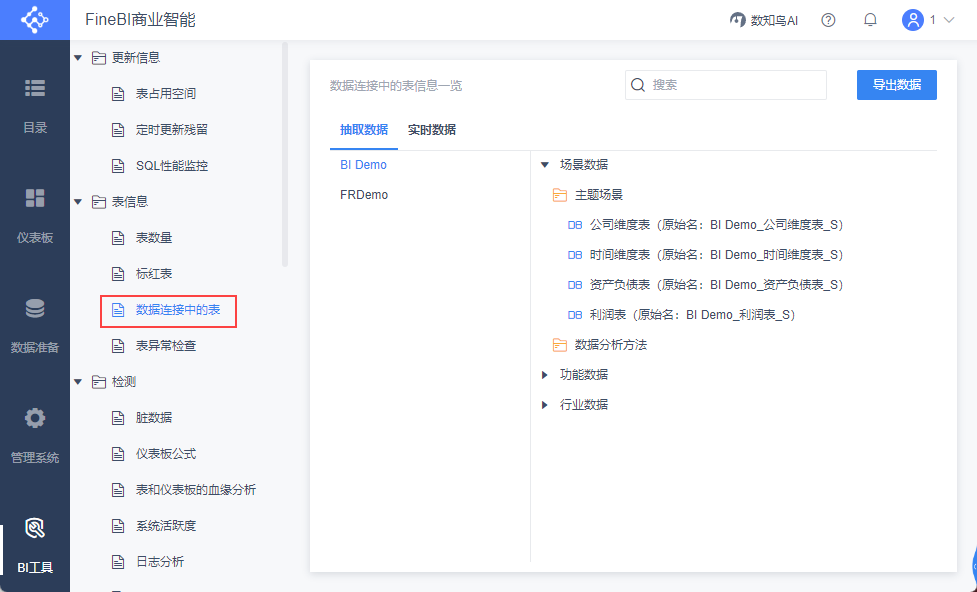
Task: Click the 检测 folder icon
Action: coord(98,381)
